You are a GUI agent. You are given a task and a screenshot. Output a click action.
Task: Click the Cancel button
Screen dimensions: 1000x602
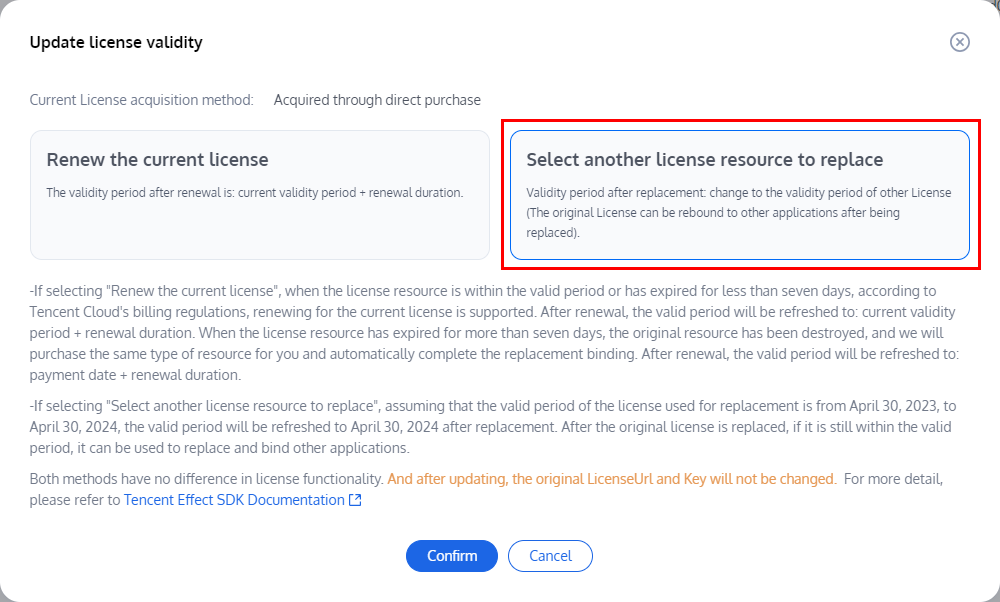(550, 556)
